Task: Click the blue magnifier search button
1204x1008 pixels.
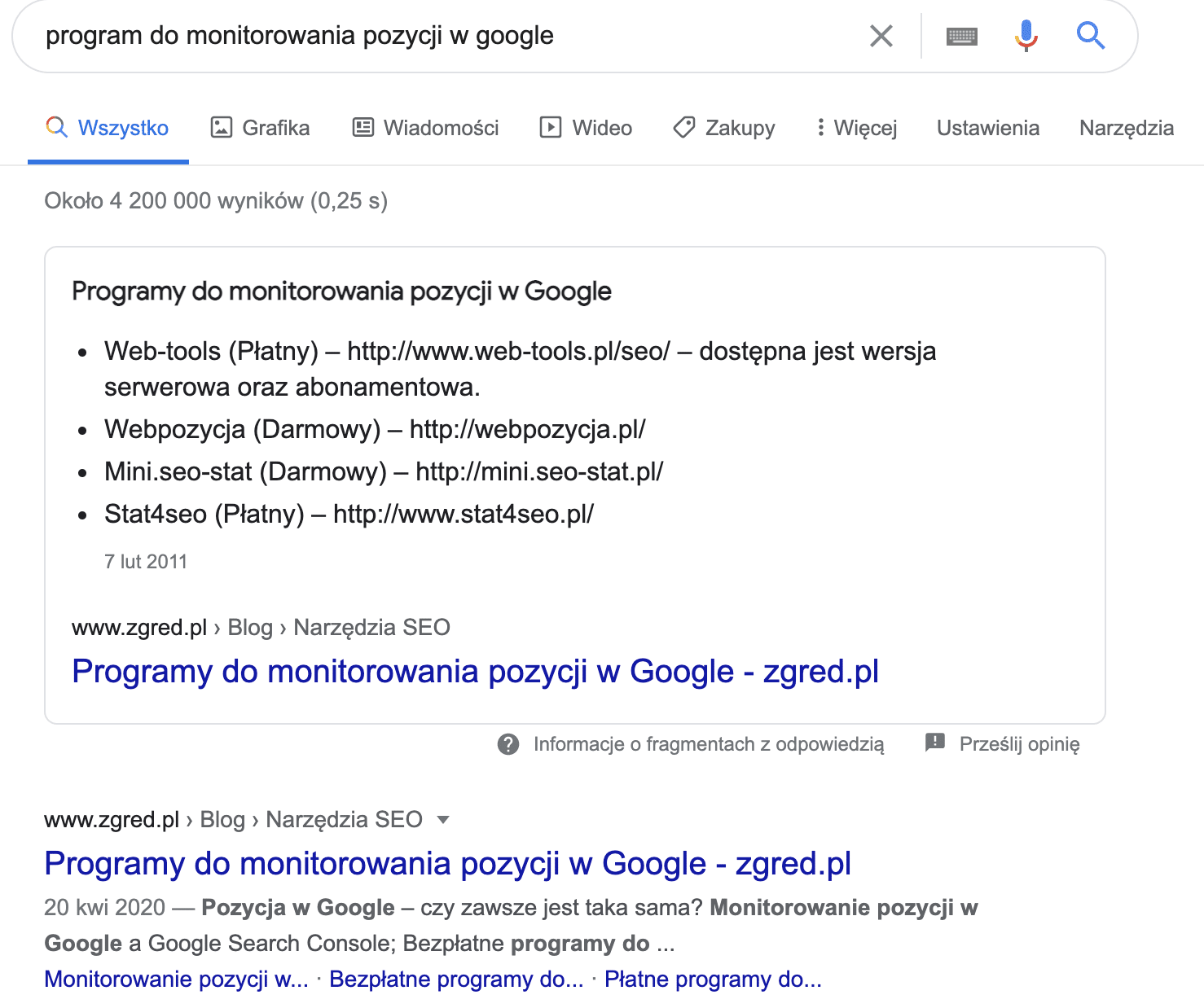Action: (1090, 36)
